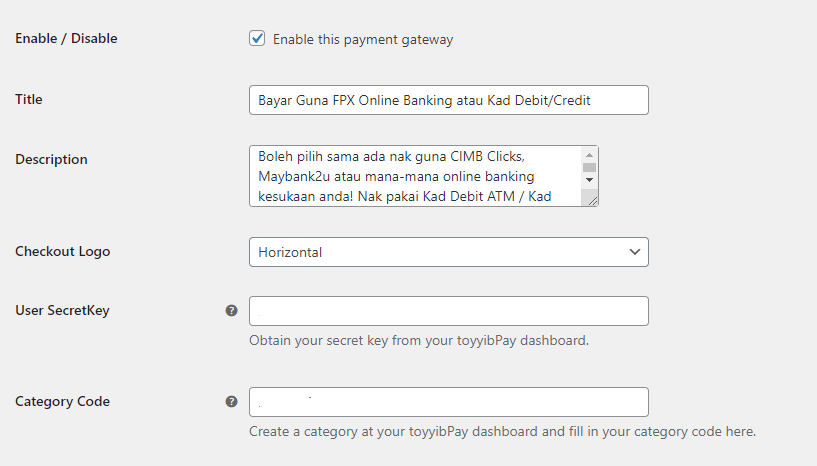Click the Category Code field label
The height and width of the screenshot is (466, 817).
point(62,401)
